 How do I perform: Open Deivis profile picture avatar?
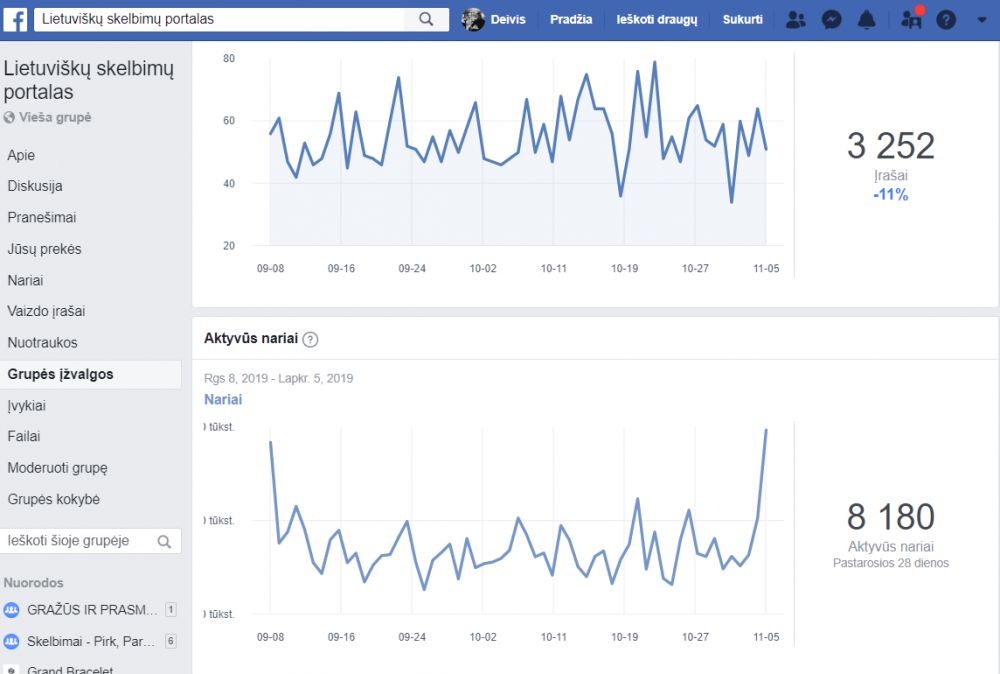(x=473, y=20)
